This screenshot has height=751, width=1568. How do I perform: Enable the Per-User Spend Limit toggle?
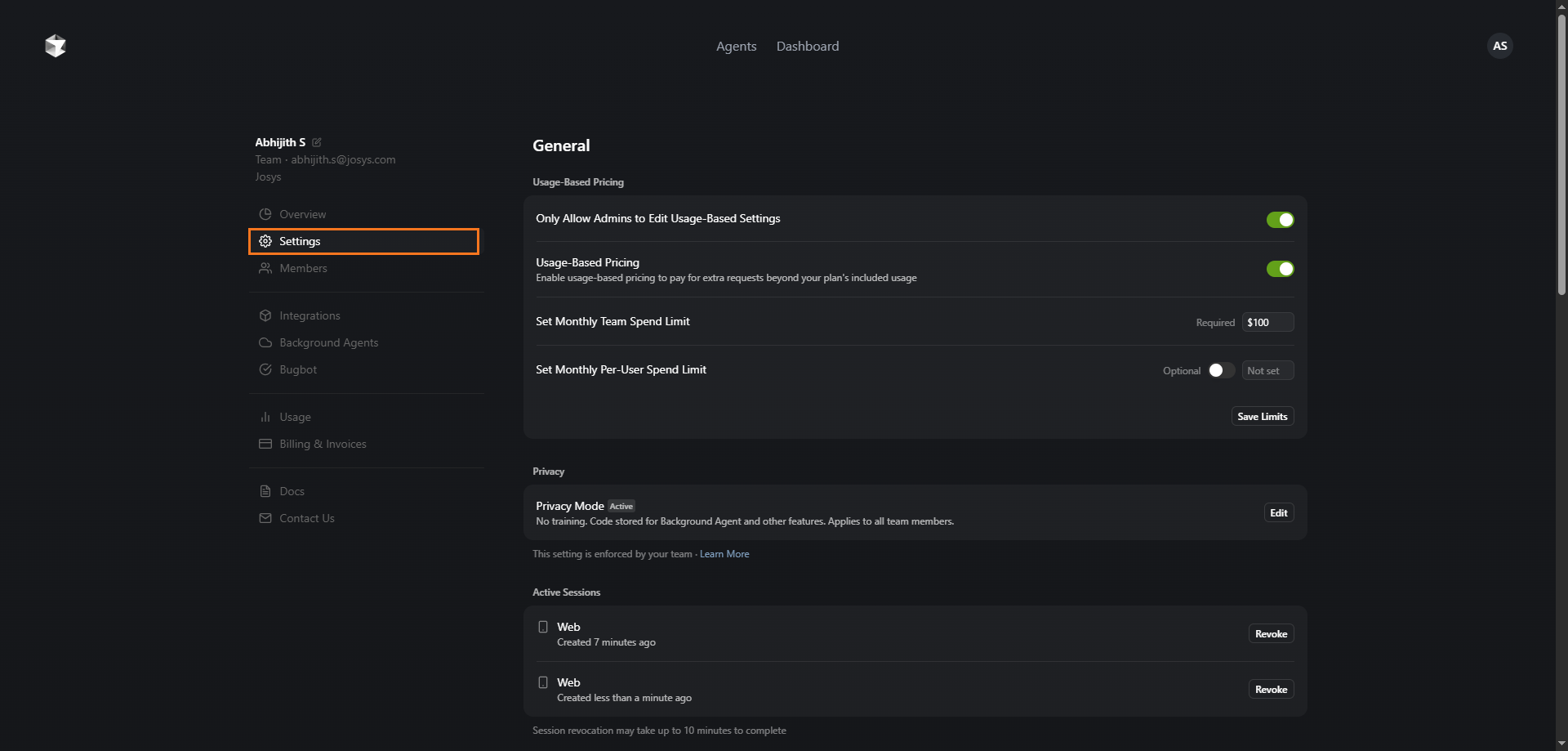point(1221,370)
